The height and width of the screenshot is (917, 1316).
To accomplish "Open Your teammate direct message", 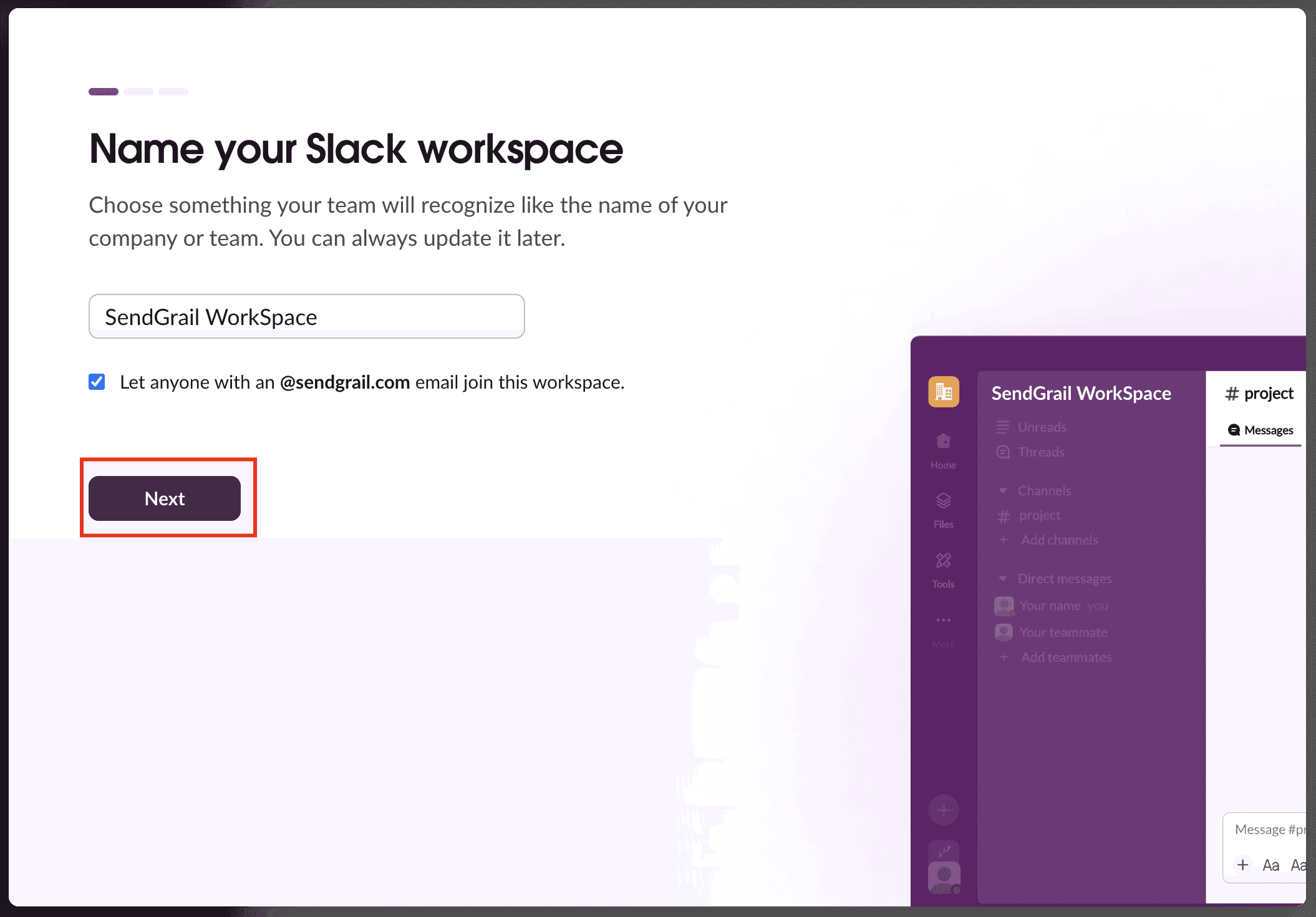I will click(1063, 632).
